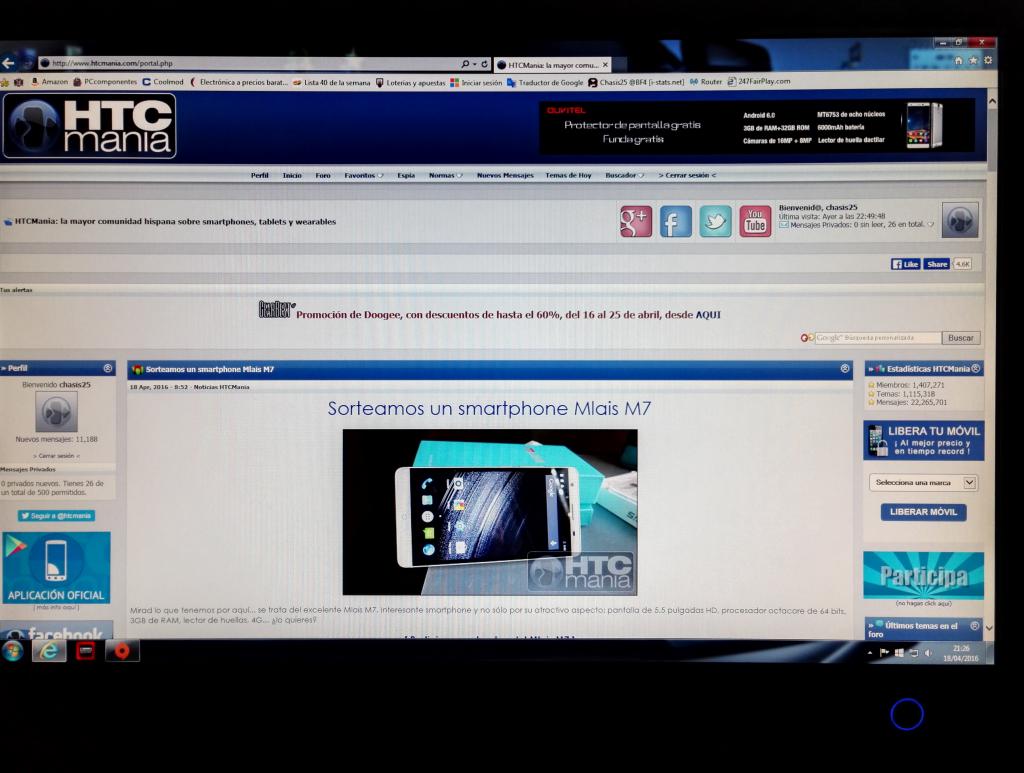This screenshot has width=1024, height=773.
Task: Click the Participa banner
Action: 923,575
